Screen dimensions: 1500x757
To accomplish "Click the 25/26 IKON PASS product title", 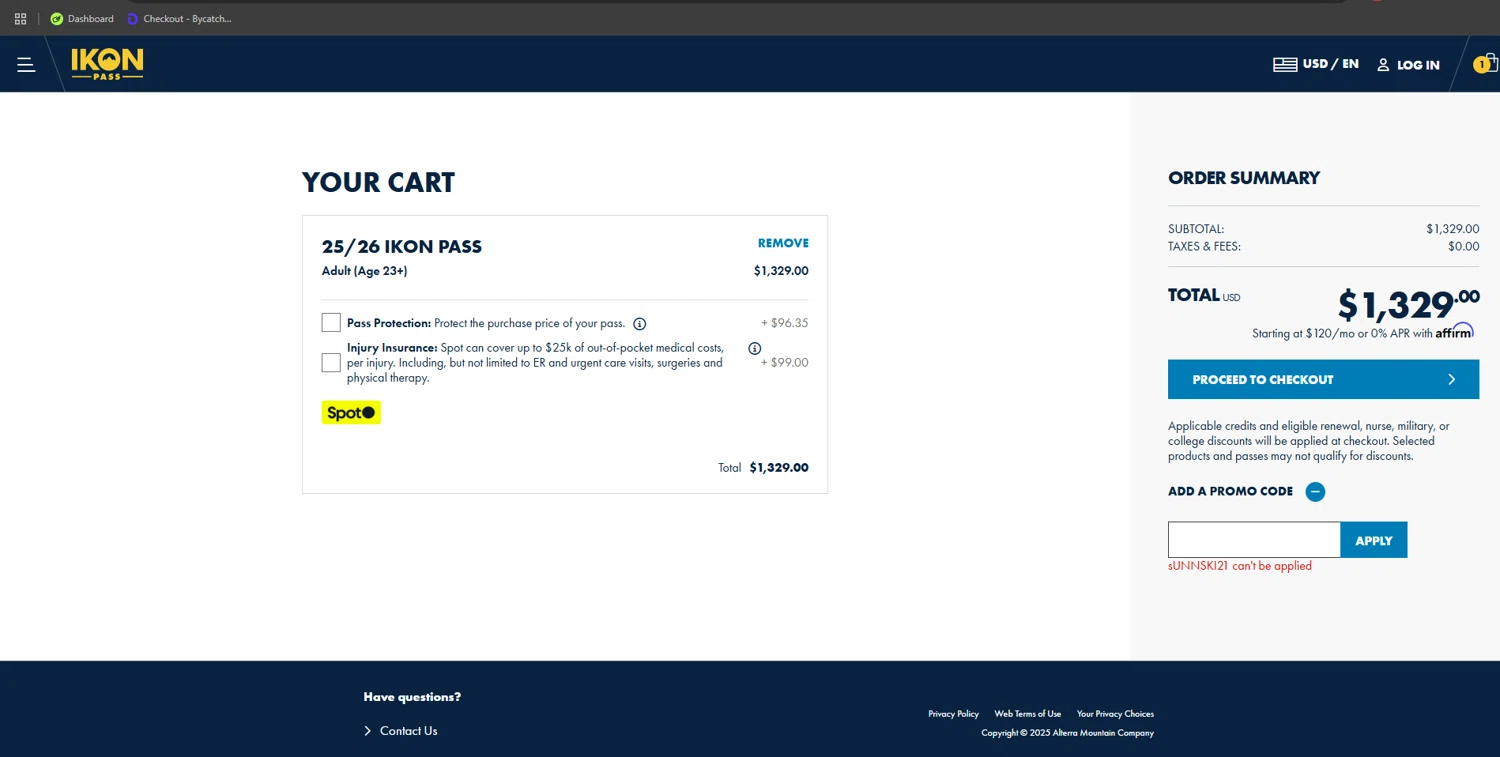I will point(402,247).
